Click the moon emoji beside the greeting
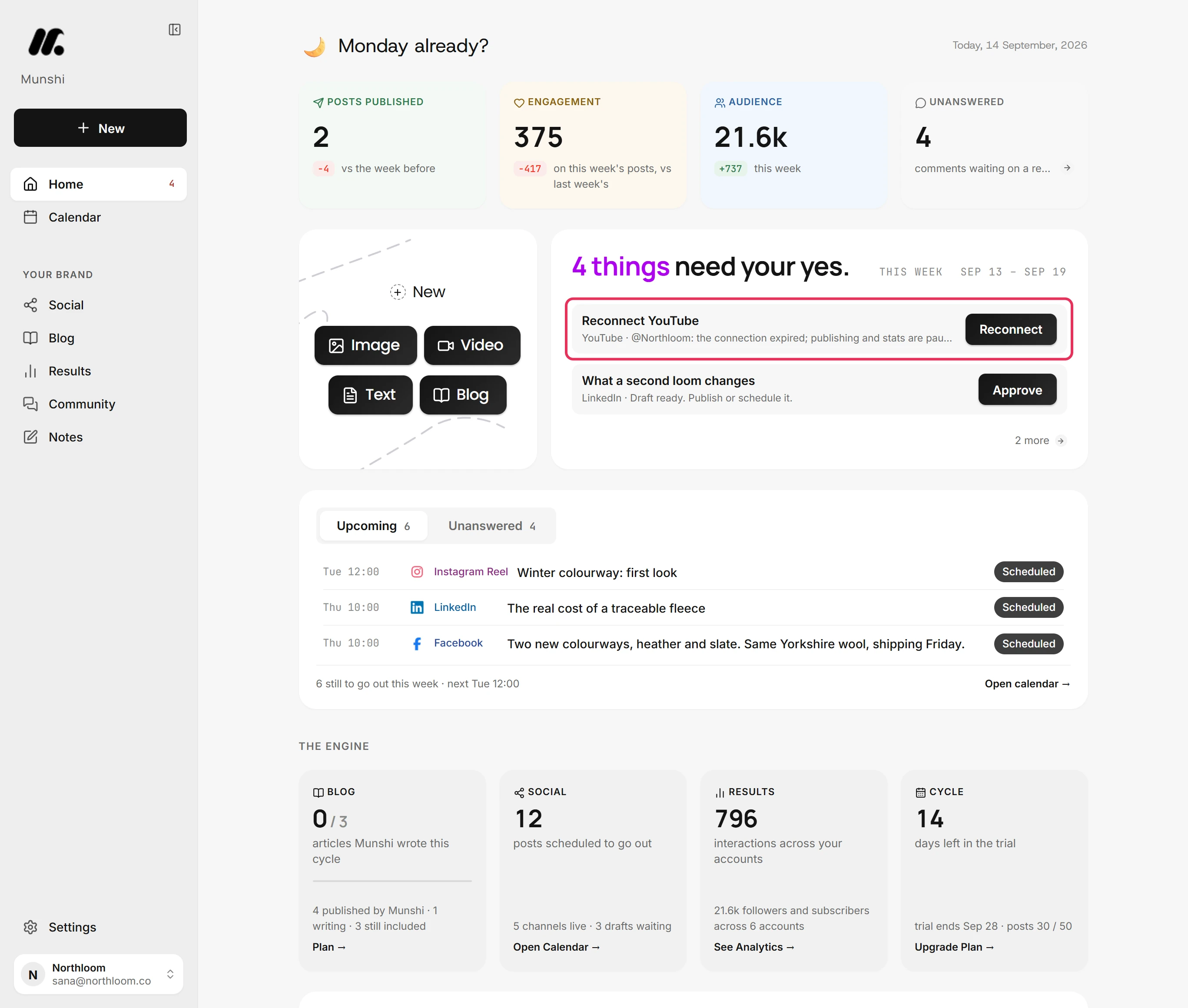This screenshot has width=1188, height=1008. (314, 46)
